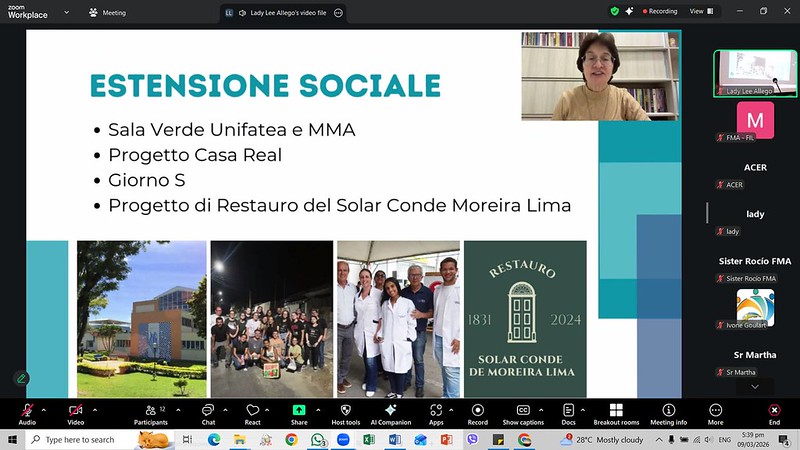Unmute the microphone using Audio button
The image size is (800, 450).
[x=27, y=411]
